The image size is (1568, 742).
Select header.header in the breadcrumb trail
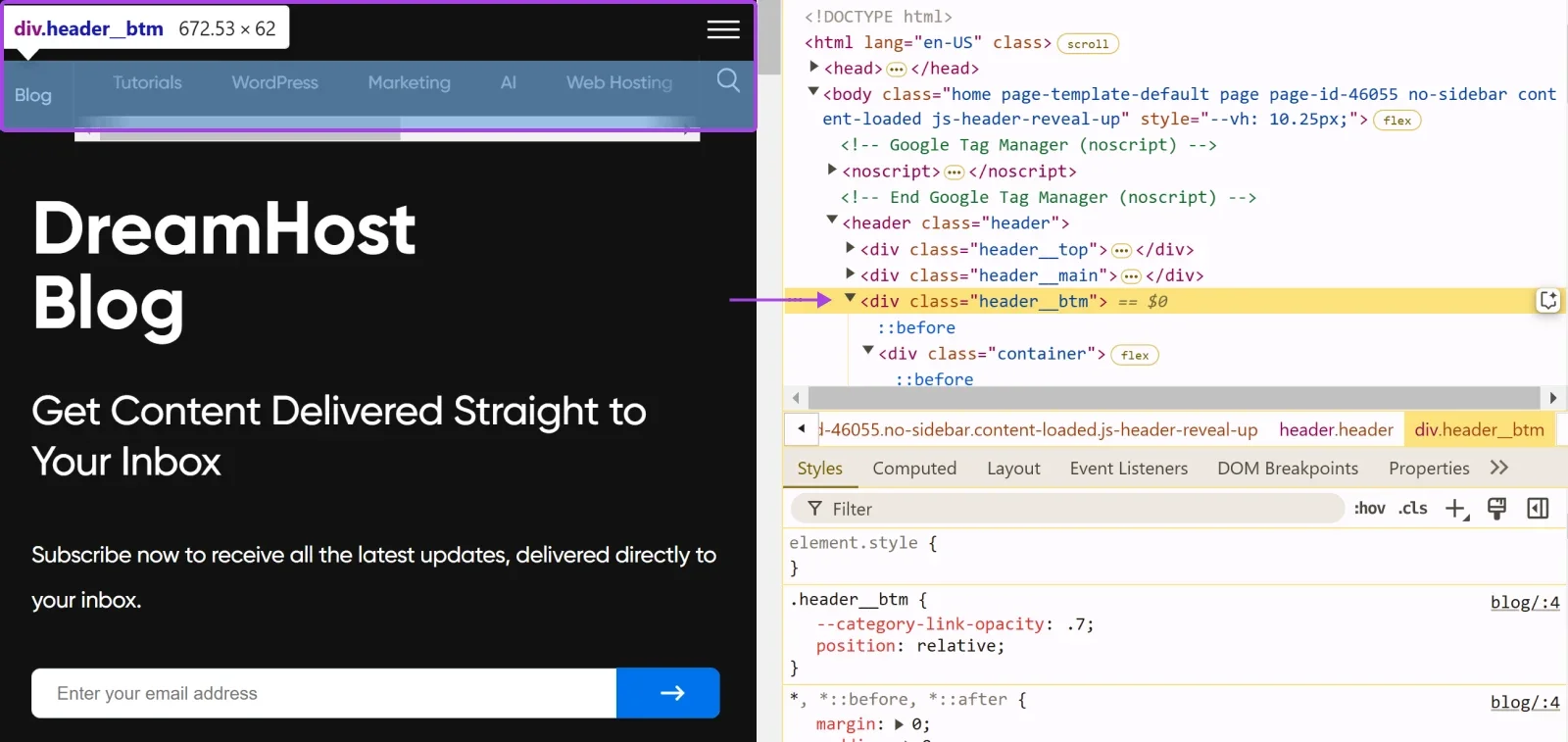[1336, 429]
